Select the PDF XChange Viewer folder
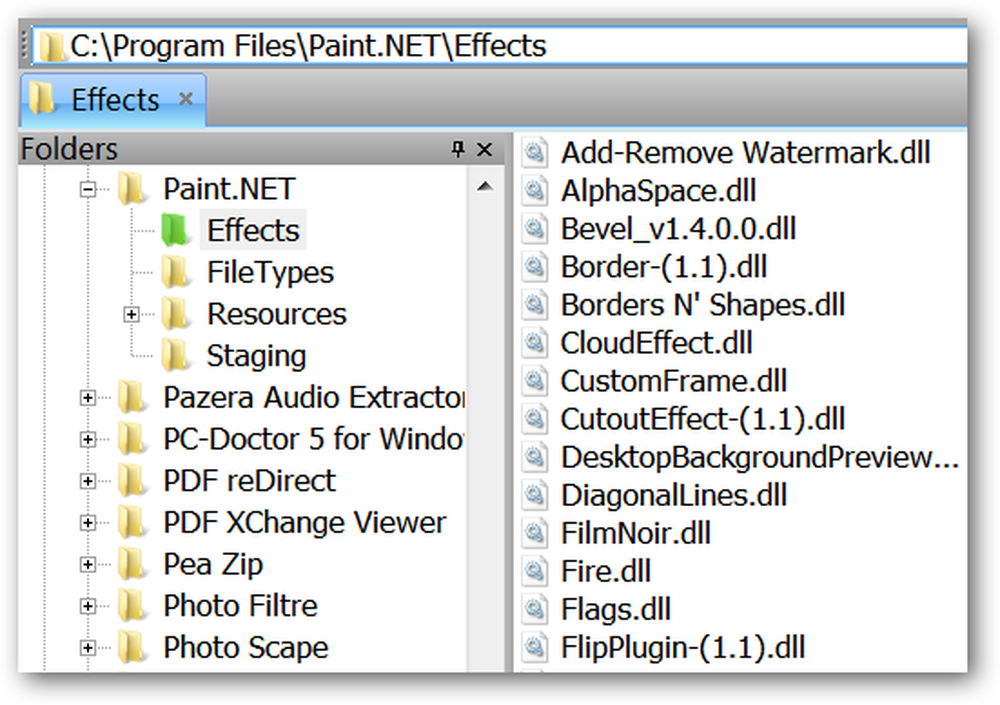This screenshot has width=1000, height=705. [305, 523]
